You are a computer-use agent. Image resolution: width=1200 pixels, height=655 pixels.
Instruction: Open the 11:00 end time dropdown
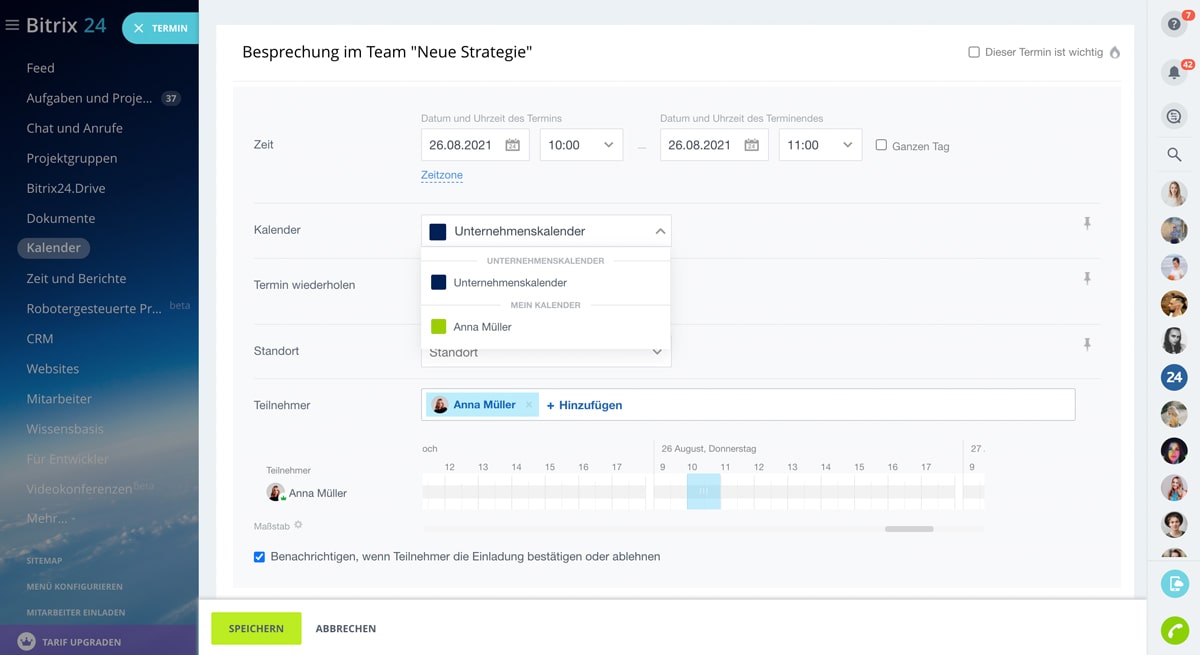point(820,145)
